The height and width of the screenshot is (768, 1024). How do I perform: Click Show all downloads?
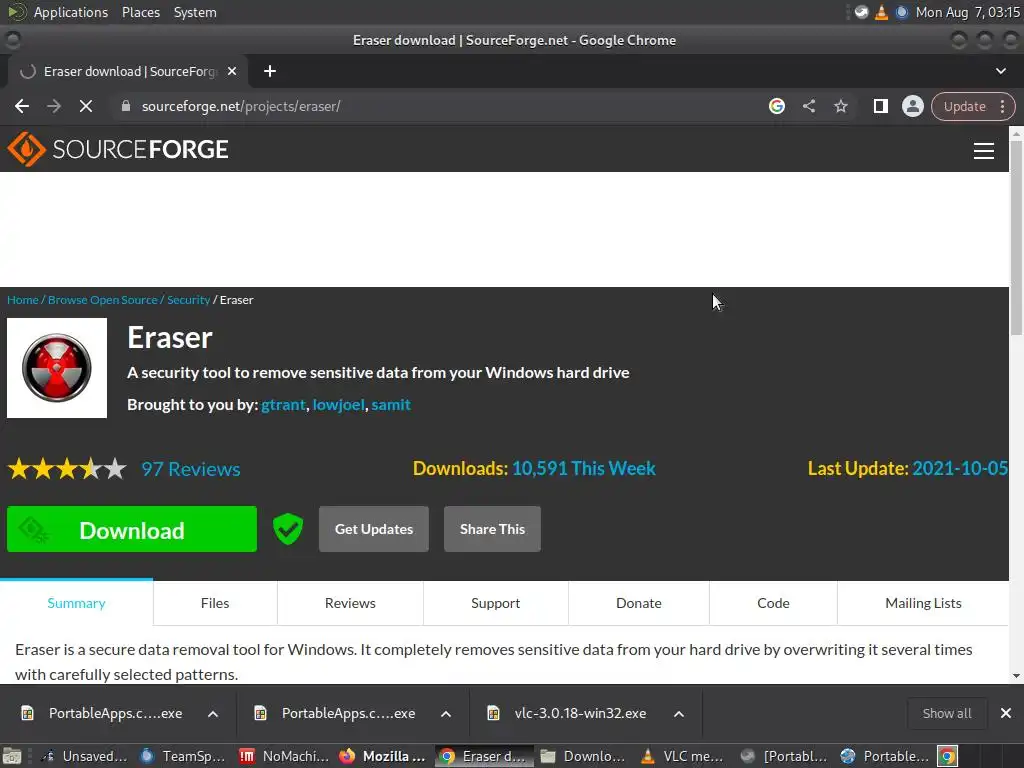click(947, 714)
